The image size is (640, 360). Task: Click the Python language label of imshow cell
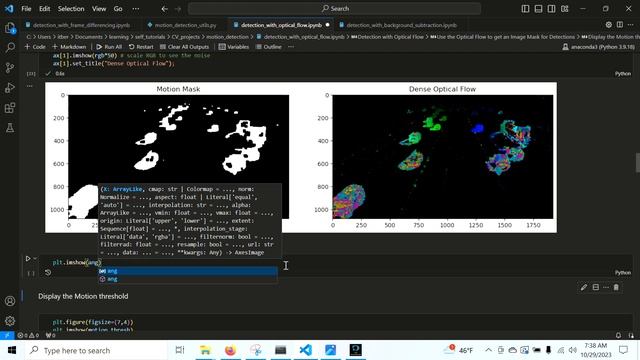[x=623, y=273]
